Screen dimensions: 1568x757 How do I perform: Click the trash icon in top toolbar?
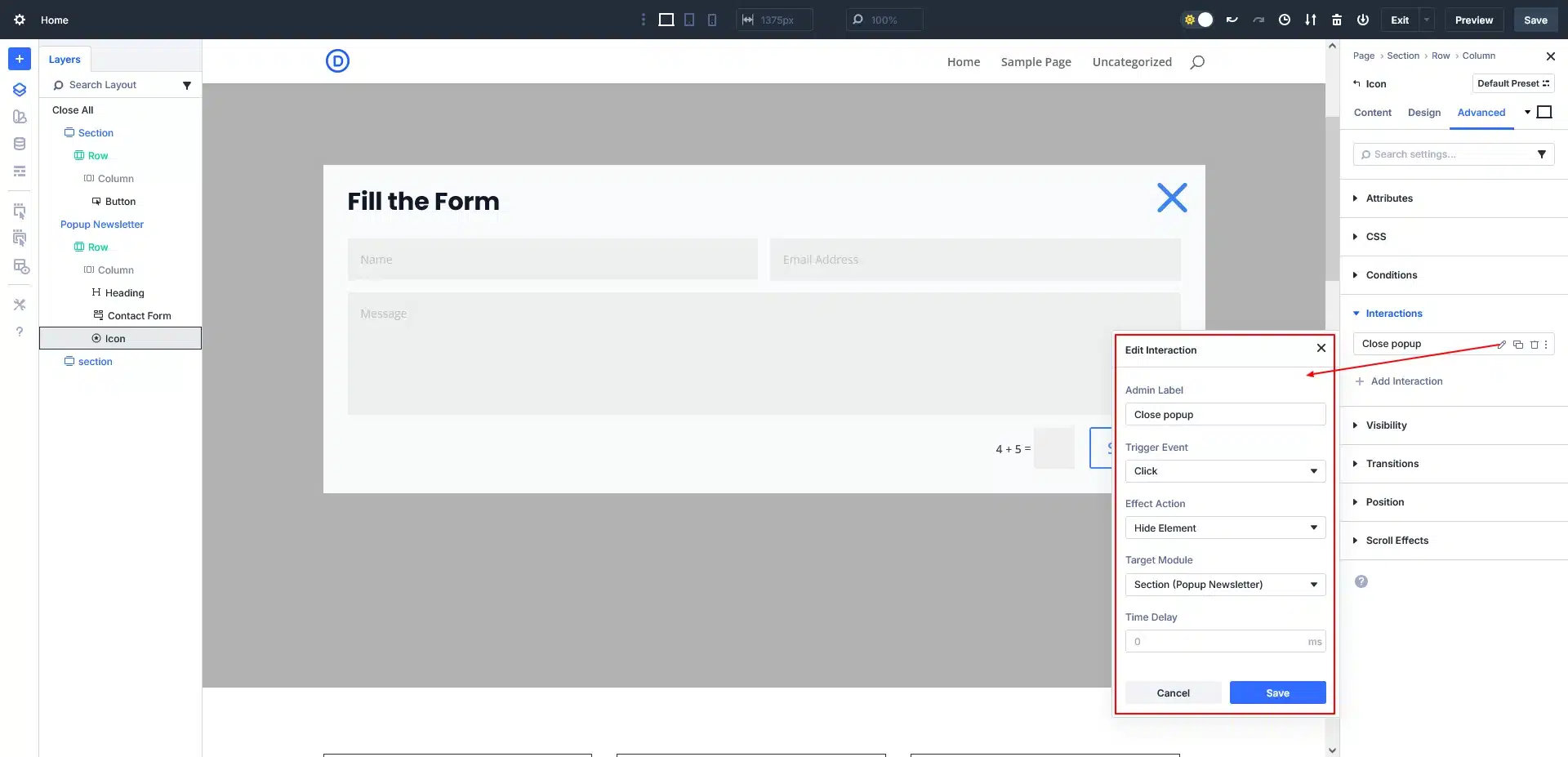1337,20
